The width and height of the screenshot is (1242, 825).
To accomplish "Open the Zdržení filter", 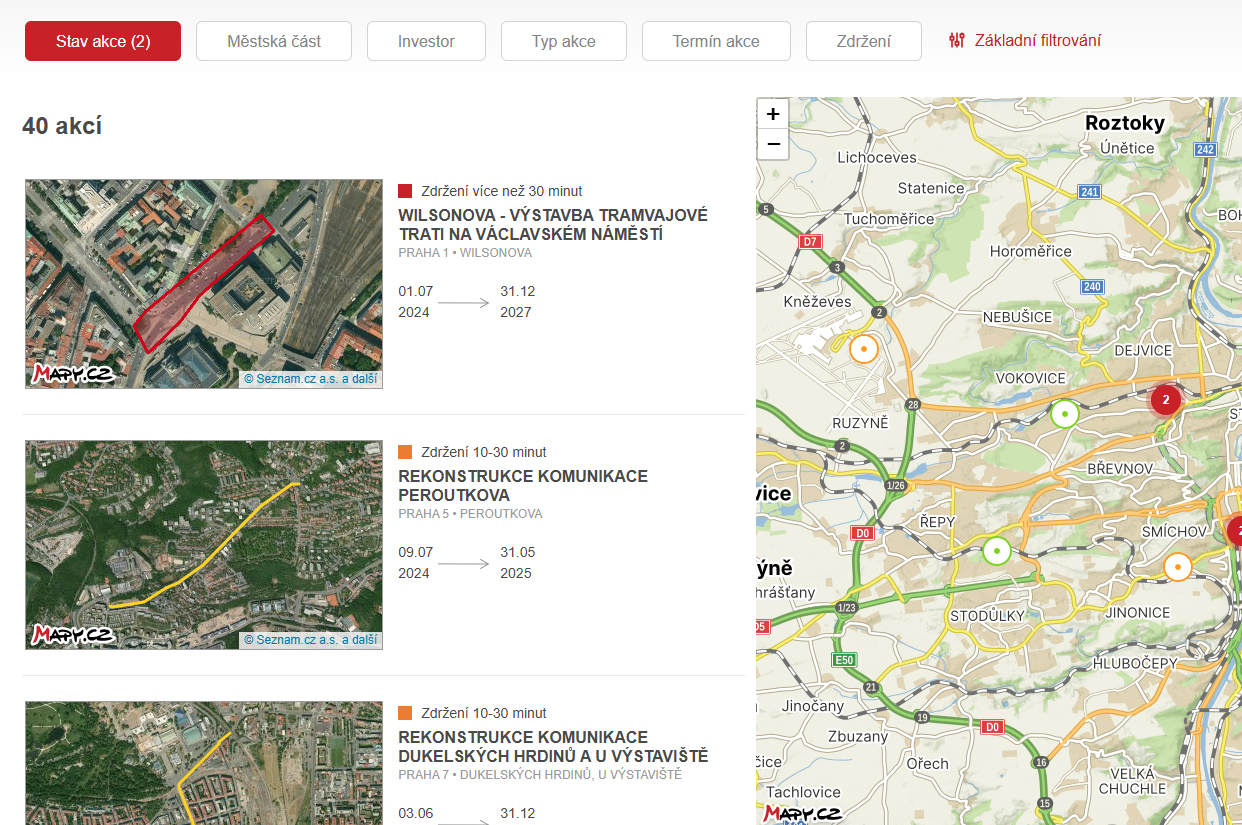I will [x=864, y=41].
